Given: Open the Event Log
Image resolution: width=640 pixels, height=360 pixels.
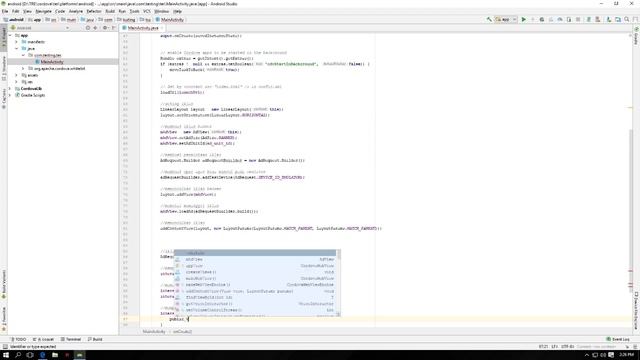Looking at the screenshot, I should [x=618, y=339].
